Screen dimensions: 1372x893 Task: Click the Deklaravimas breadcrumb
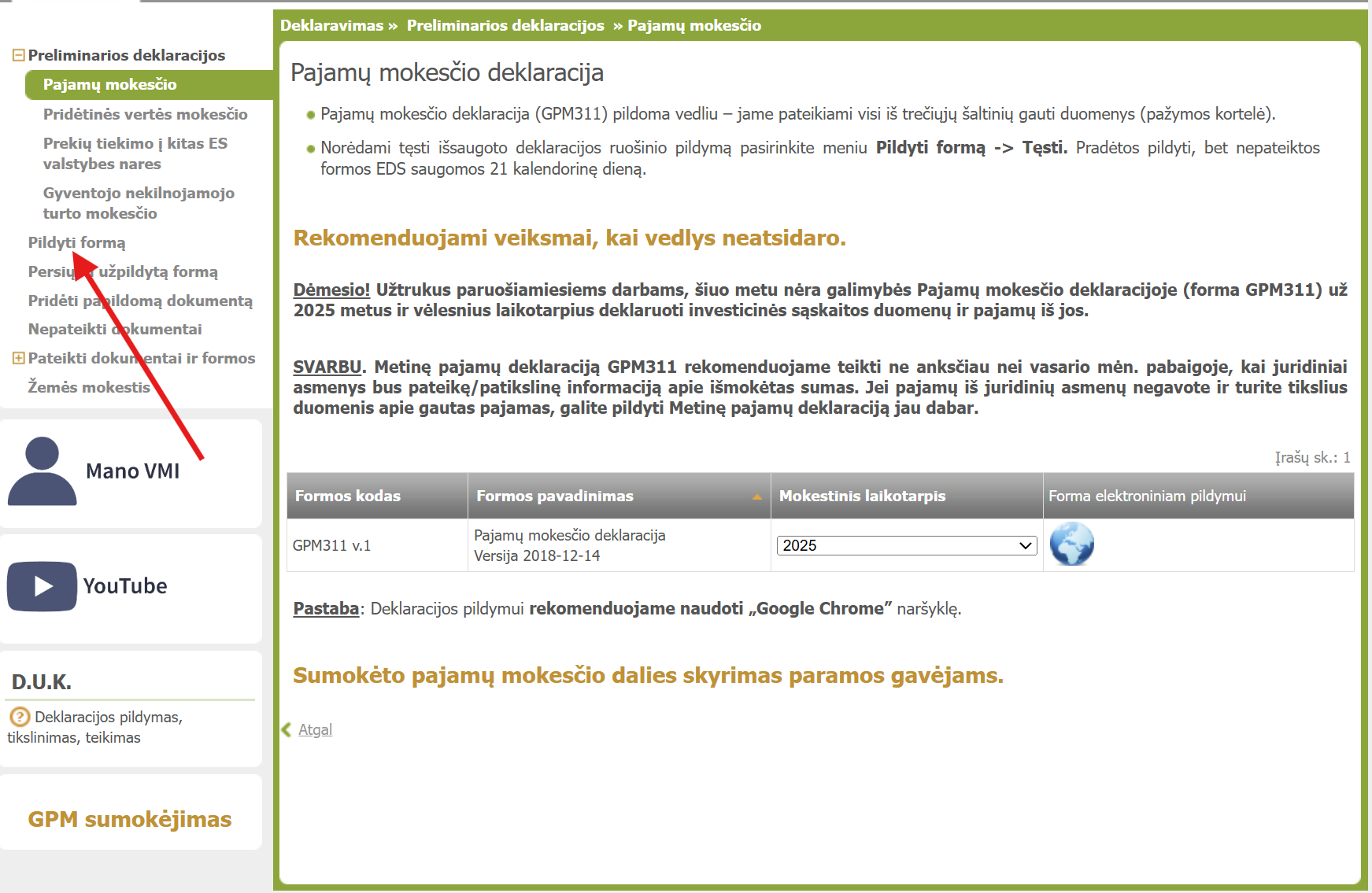331,25
